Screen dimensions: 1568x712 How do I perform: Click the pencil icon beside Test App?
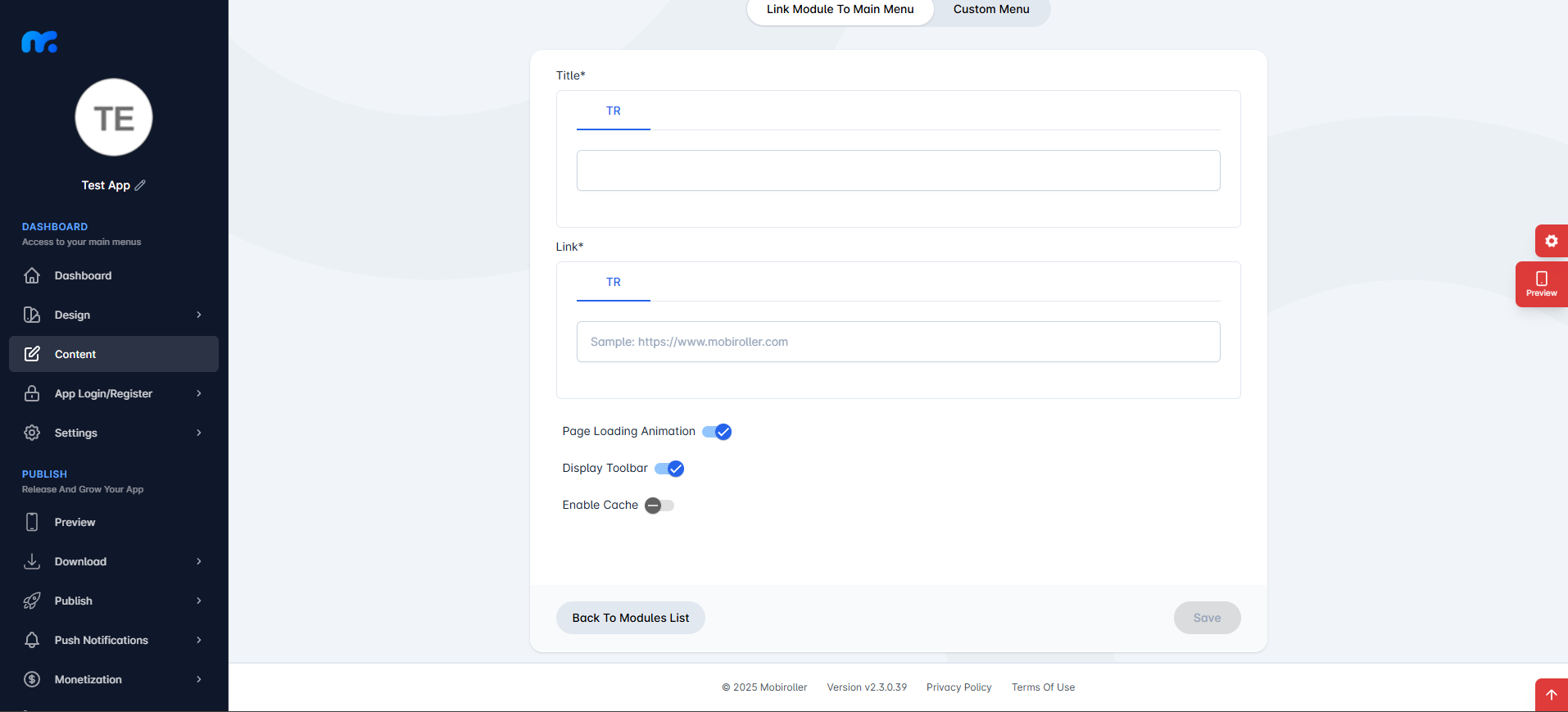coord(140,185)
